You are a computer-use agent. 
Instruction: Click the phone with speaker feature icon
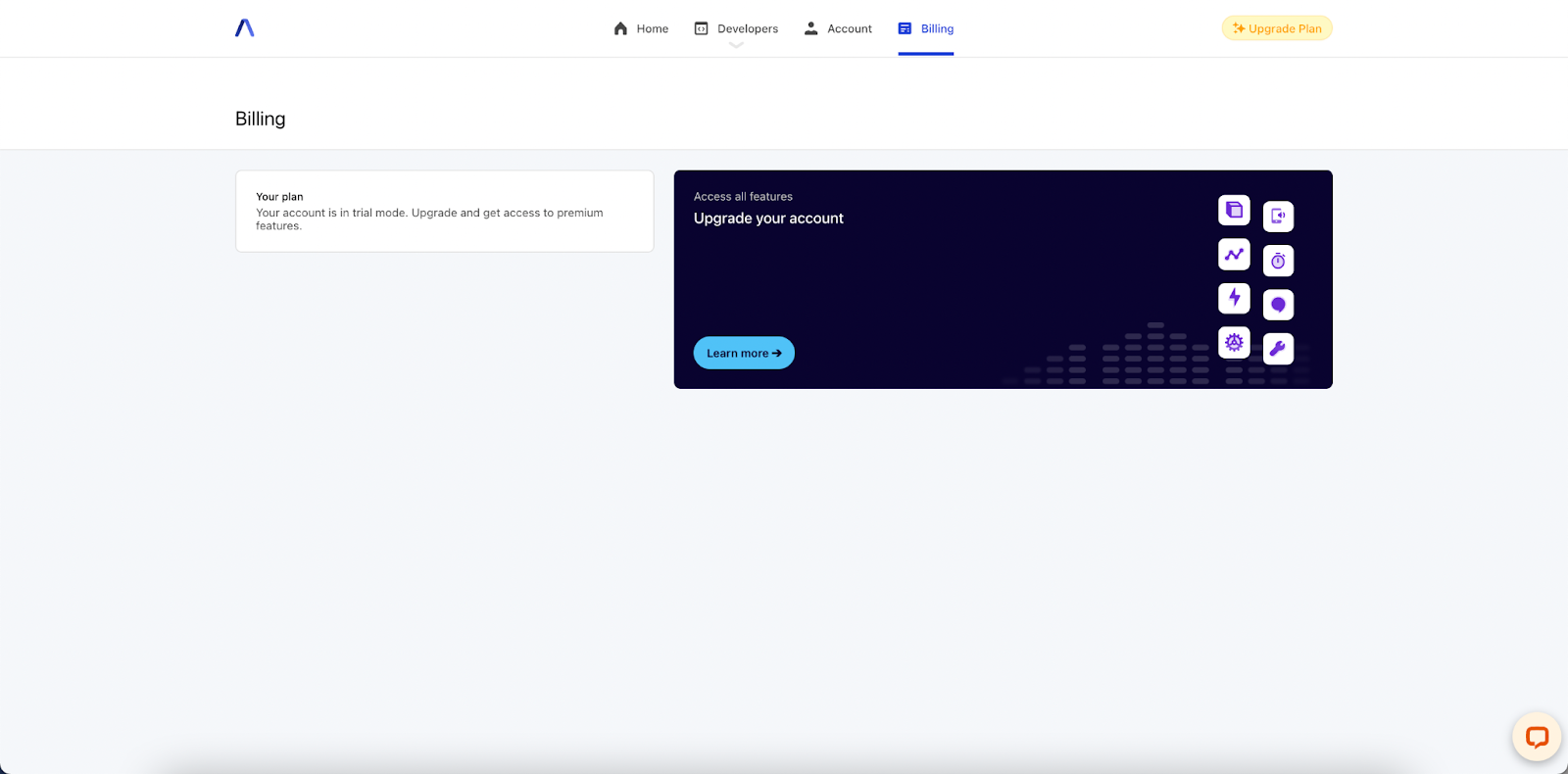pos(1278,217)
